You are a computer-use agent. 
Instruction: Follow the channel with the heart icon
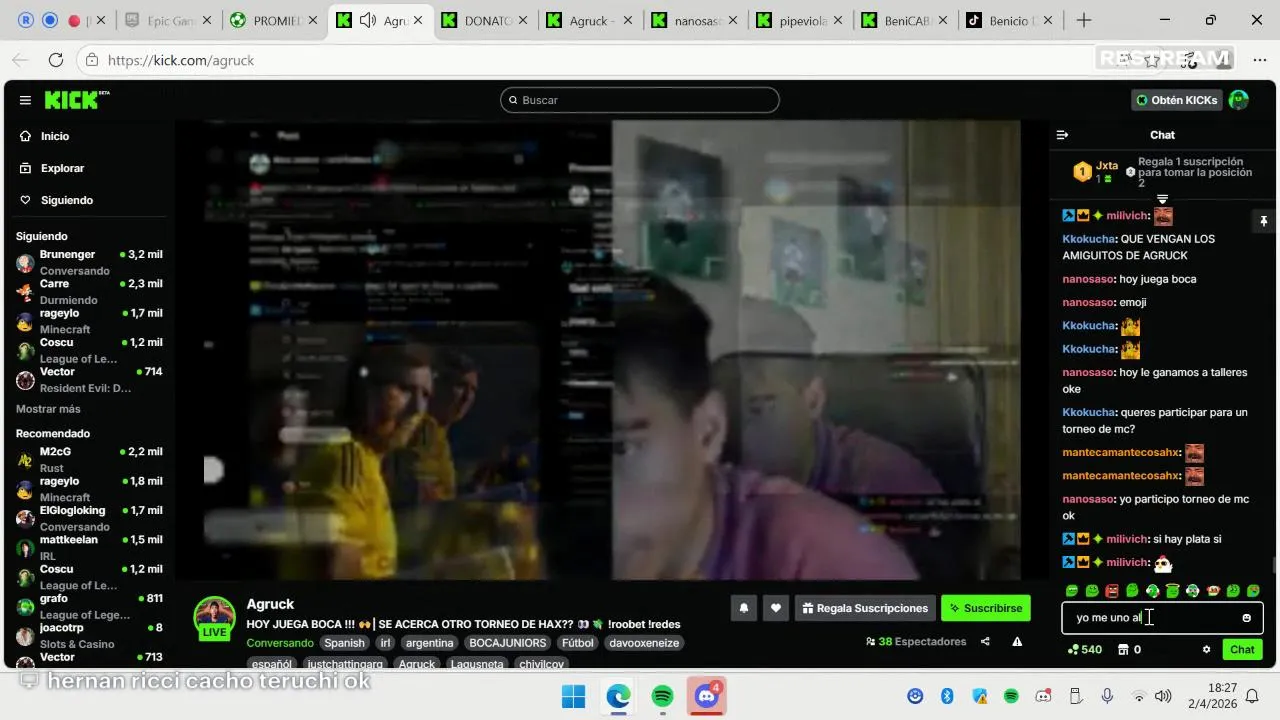[775, 608]
